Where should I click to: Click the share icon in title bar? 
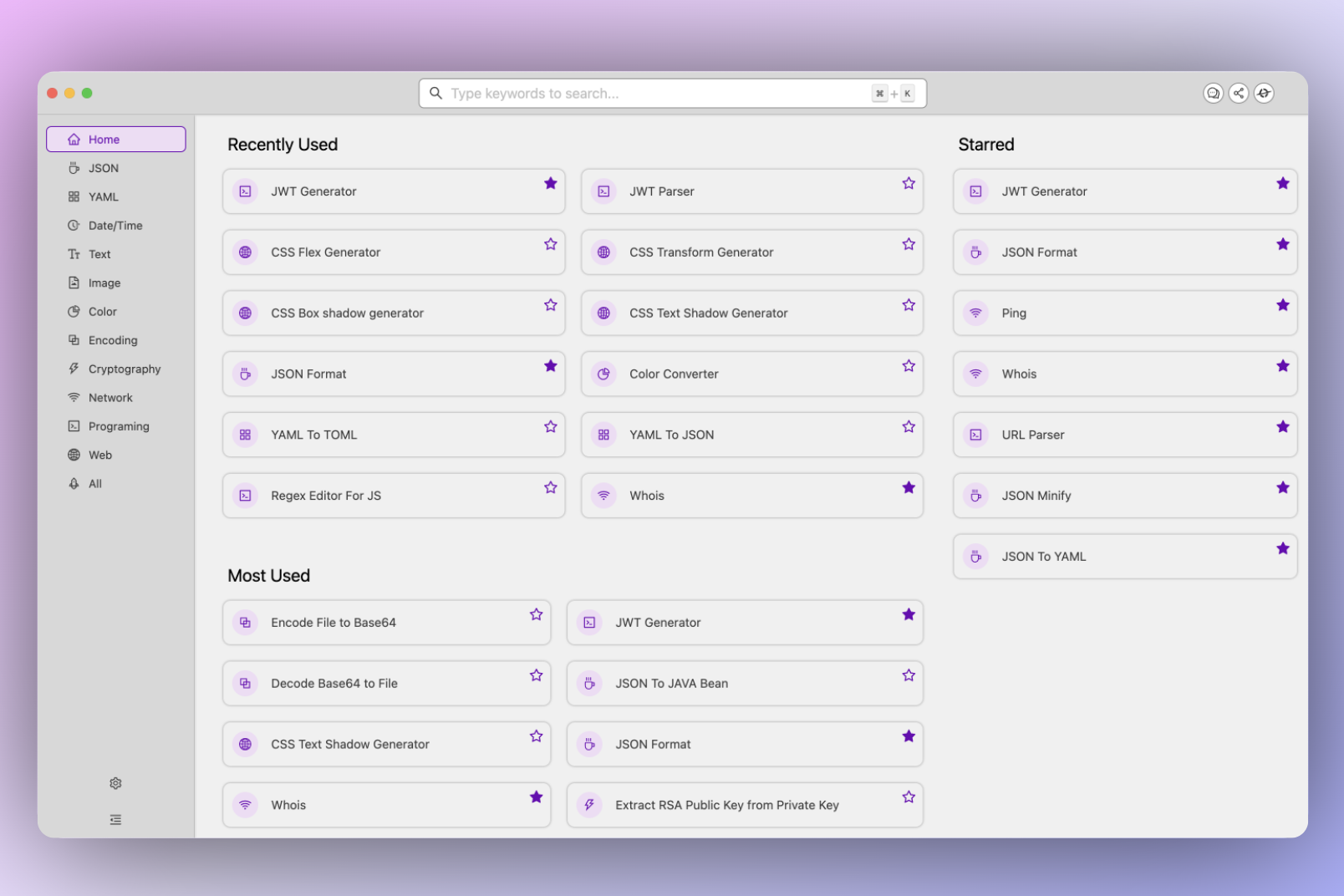point(1239,94)
